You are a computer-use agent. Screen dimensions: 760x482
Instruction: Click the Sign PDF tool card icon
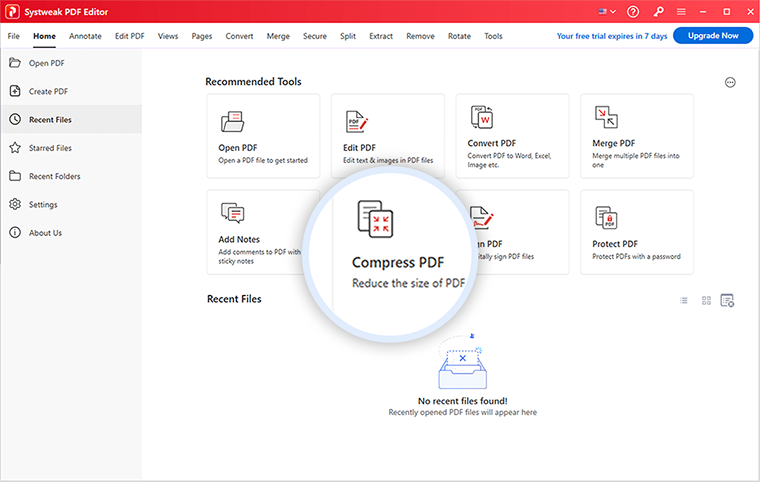(482, 217)
